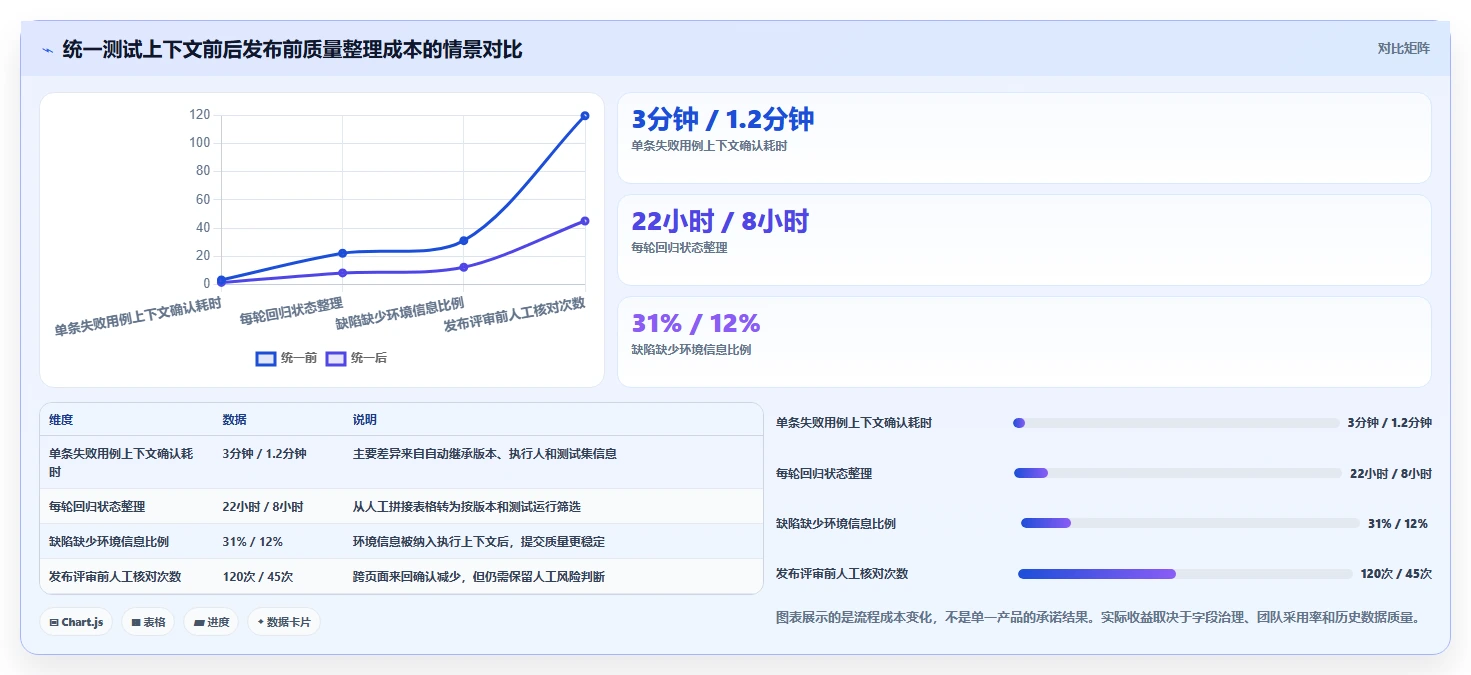The height and width of the screenshot is (675, 1471).
Task: Click the 数据卡片 chip
Action: pos(284,622)
